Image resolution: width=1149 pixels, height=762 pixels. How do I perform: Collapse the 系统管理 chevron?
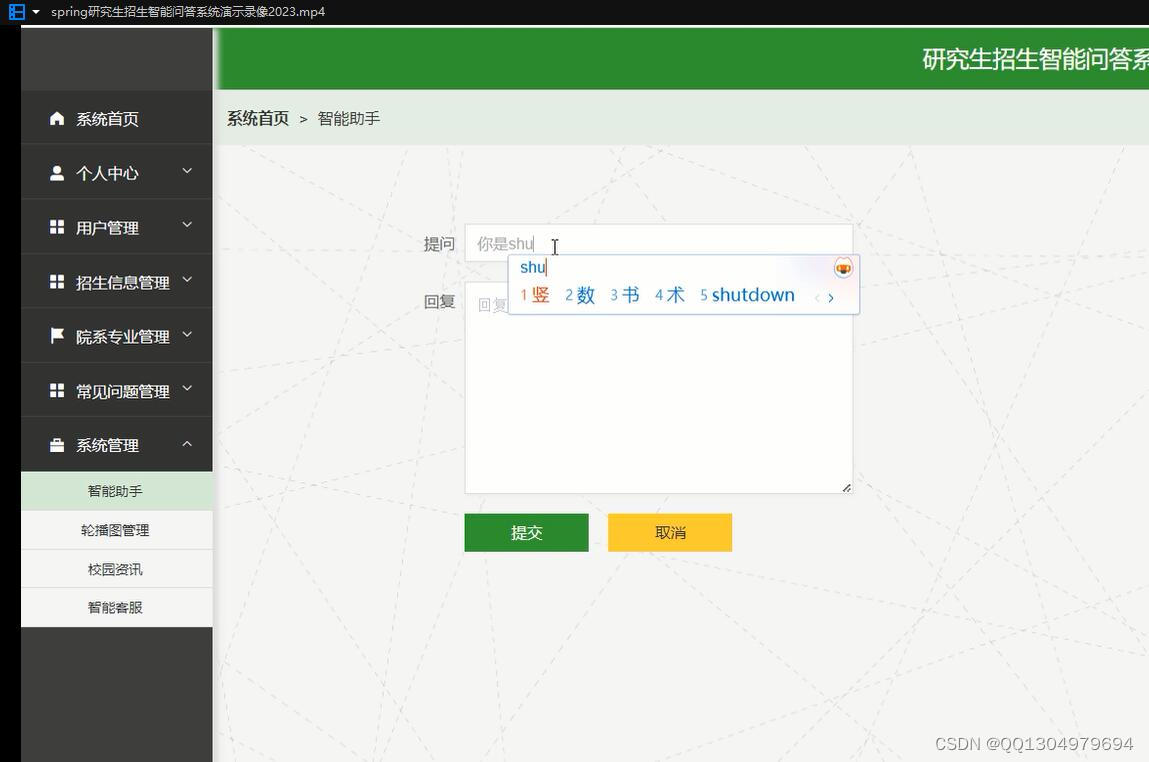coord(187,443)
